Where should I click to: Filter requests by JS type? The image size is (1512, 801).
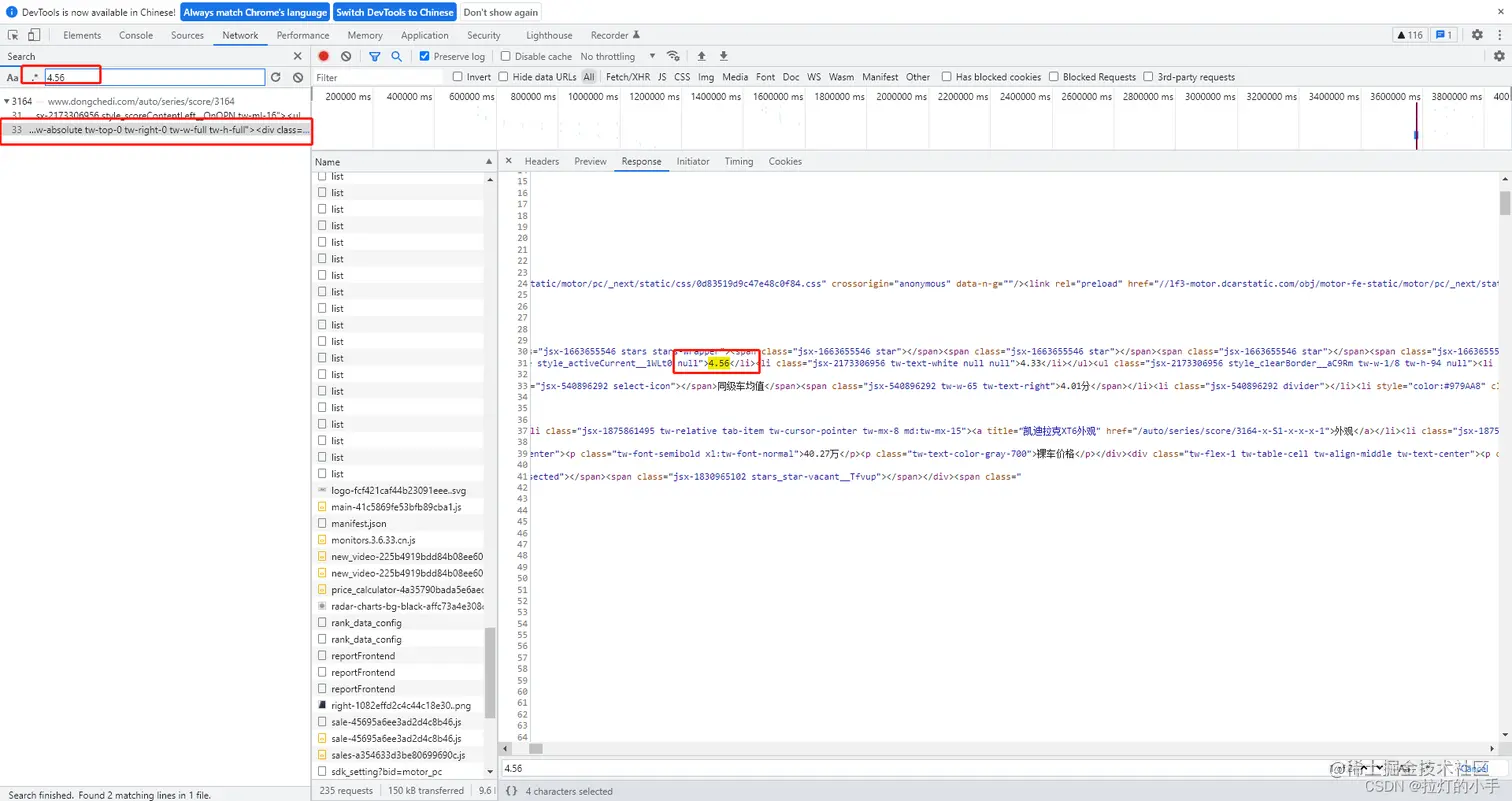click(x=662, y=77)
